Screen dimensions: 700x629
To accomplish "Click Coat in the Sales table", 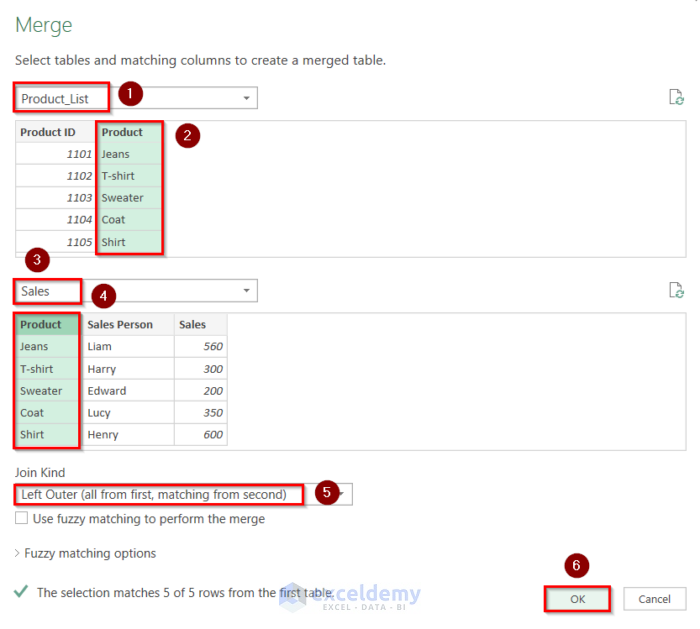I will click(47, 412).
